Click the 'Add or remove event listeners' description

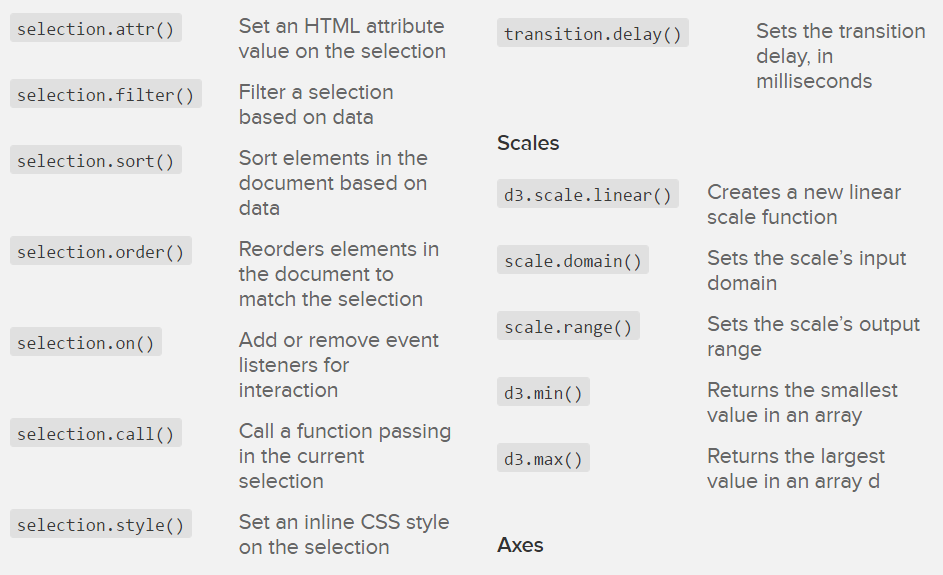[338, 365]
